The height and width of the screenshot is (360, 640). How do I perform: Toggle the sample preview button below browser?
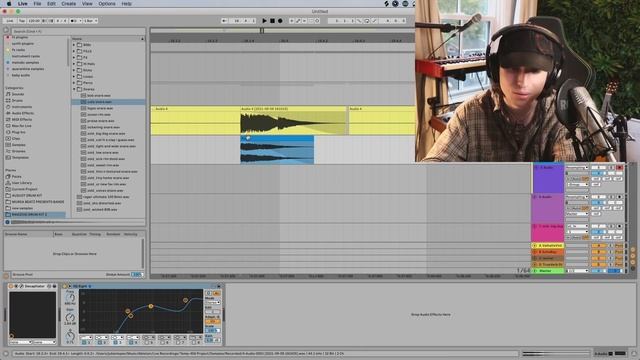click(7, 222)
